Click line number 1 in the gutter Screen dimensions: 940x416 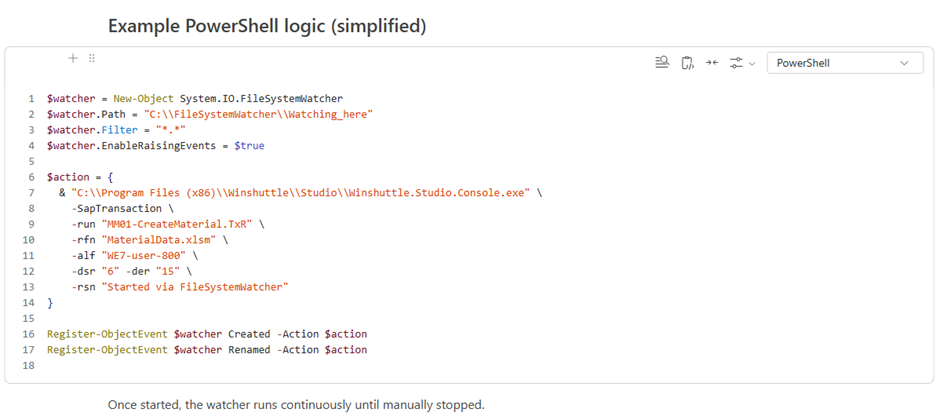[32, 99]
